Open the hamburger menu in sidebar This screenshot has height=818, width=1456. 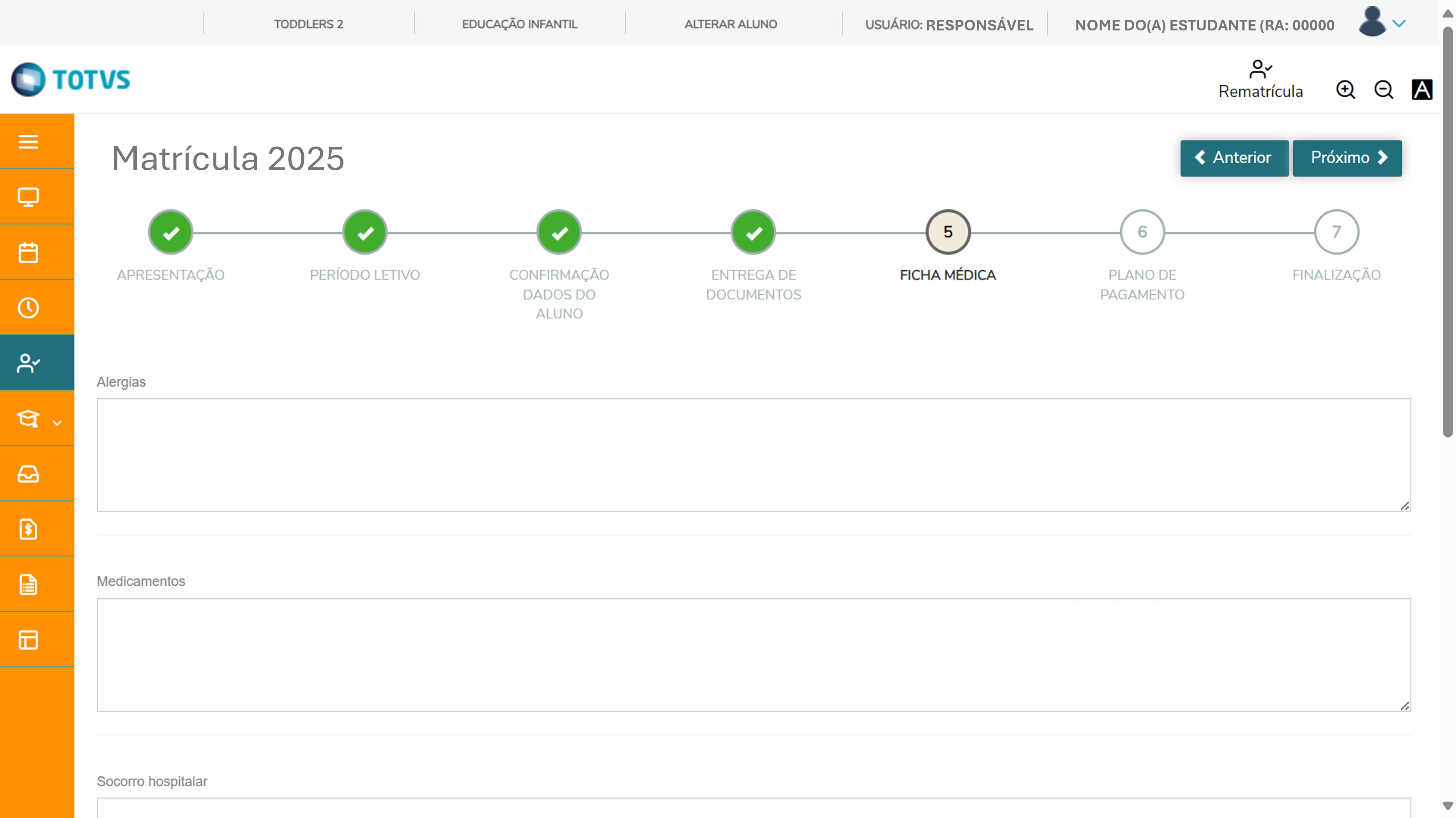click(28, 141)
